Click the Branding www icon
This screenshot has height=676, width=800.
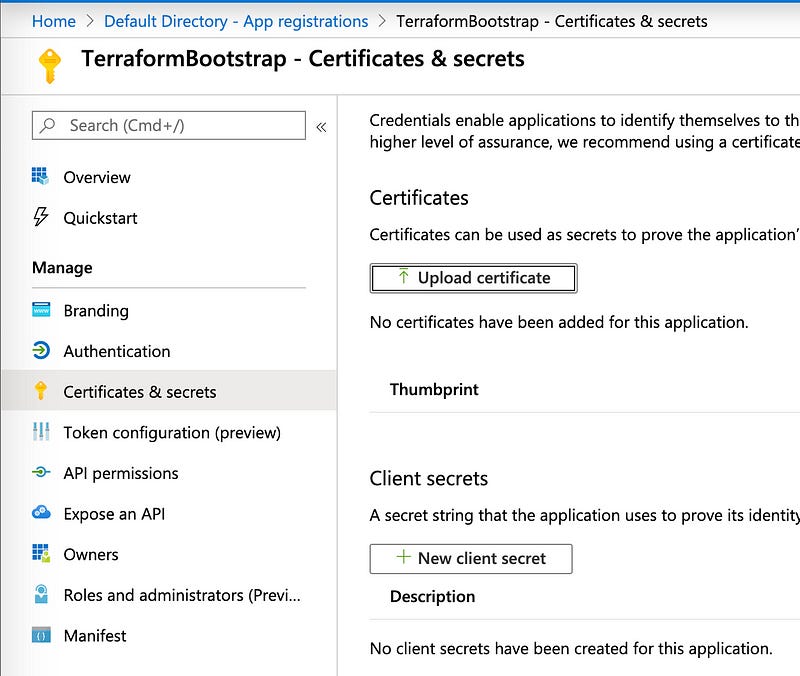point(41,309)
